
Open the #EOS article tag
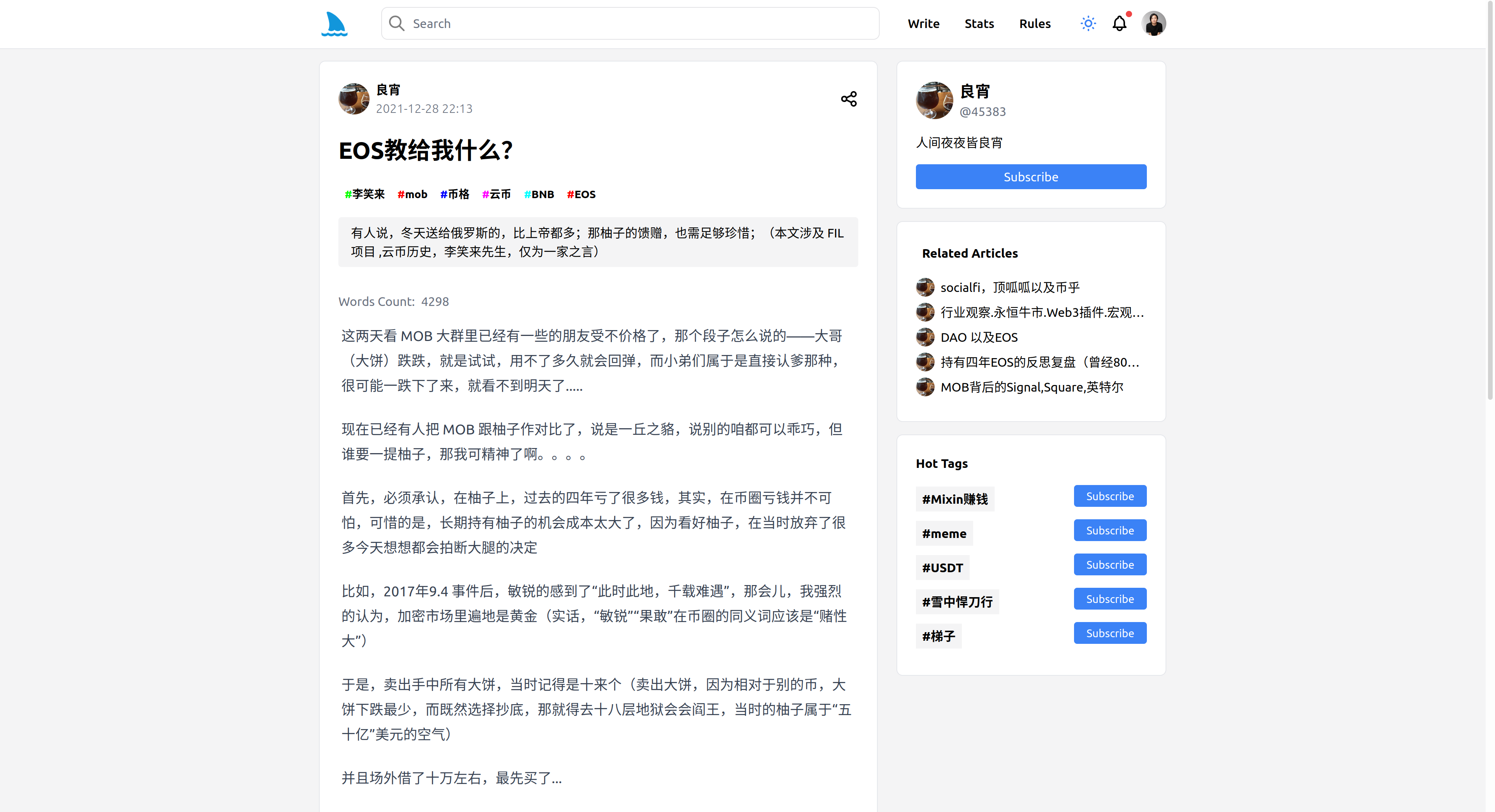tap(581, 194)
